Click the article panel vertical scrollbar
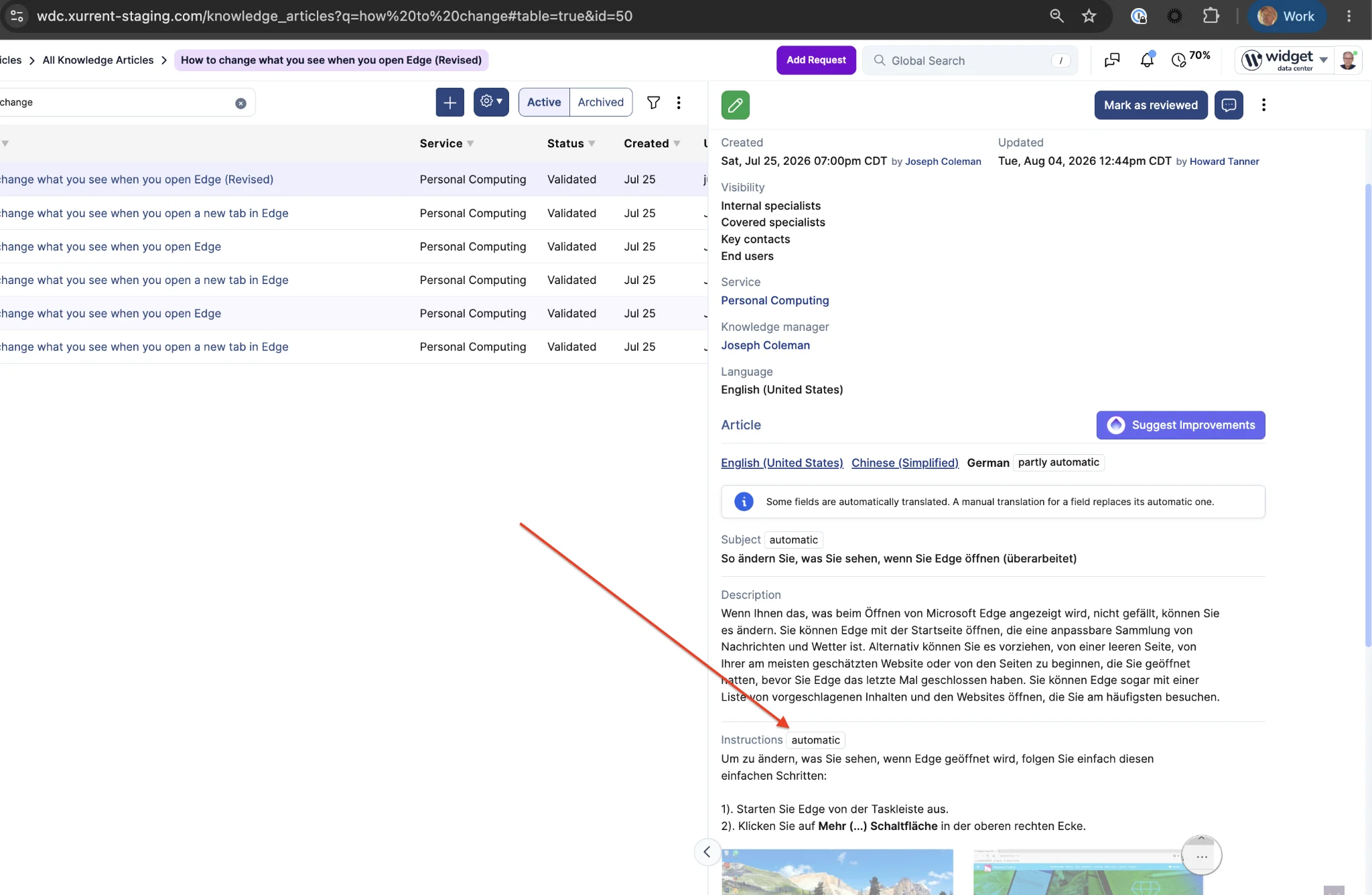Viewport: 1372px width, 895px height. pos(1368,415)
